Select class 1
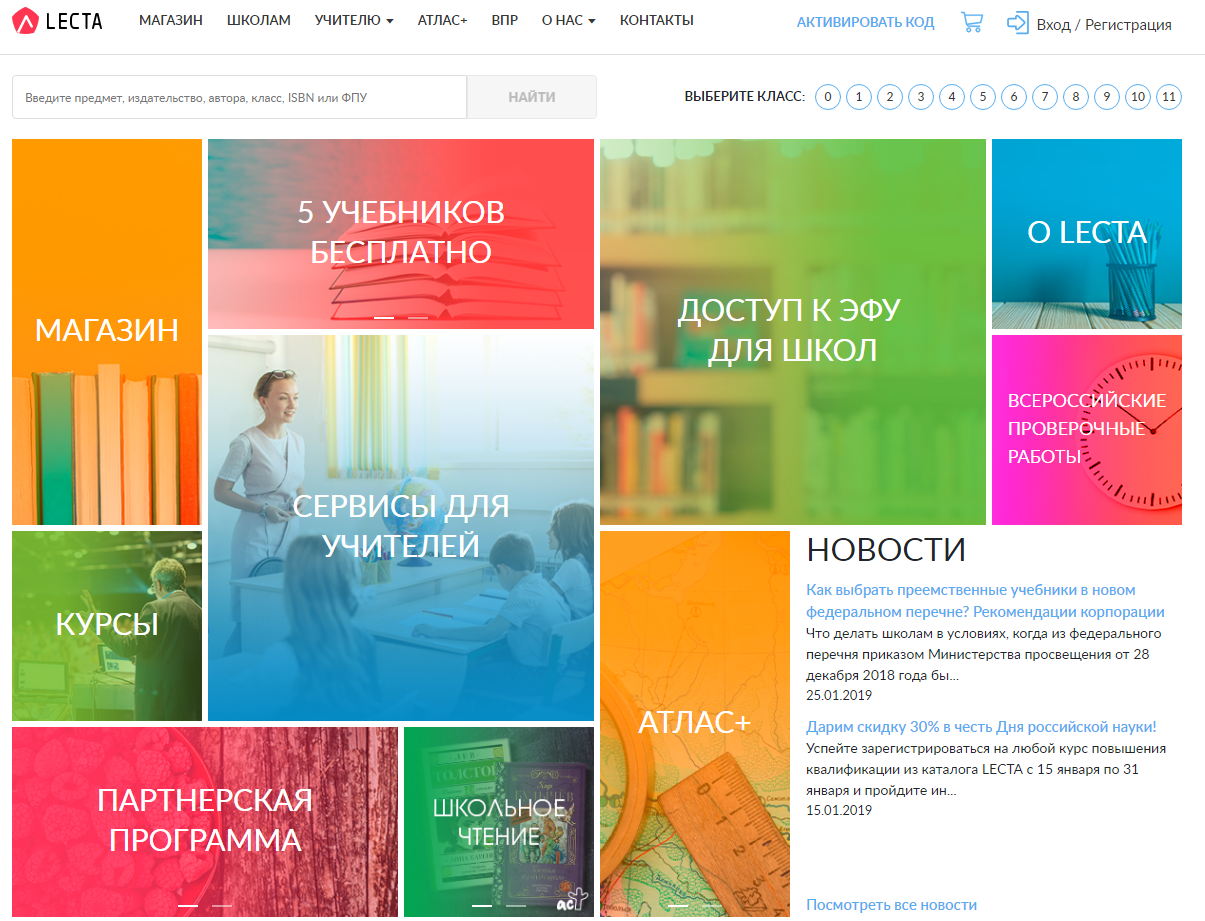This screenshot has width=1205, height=921. coord(859,97)
